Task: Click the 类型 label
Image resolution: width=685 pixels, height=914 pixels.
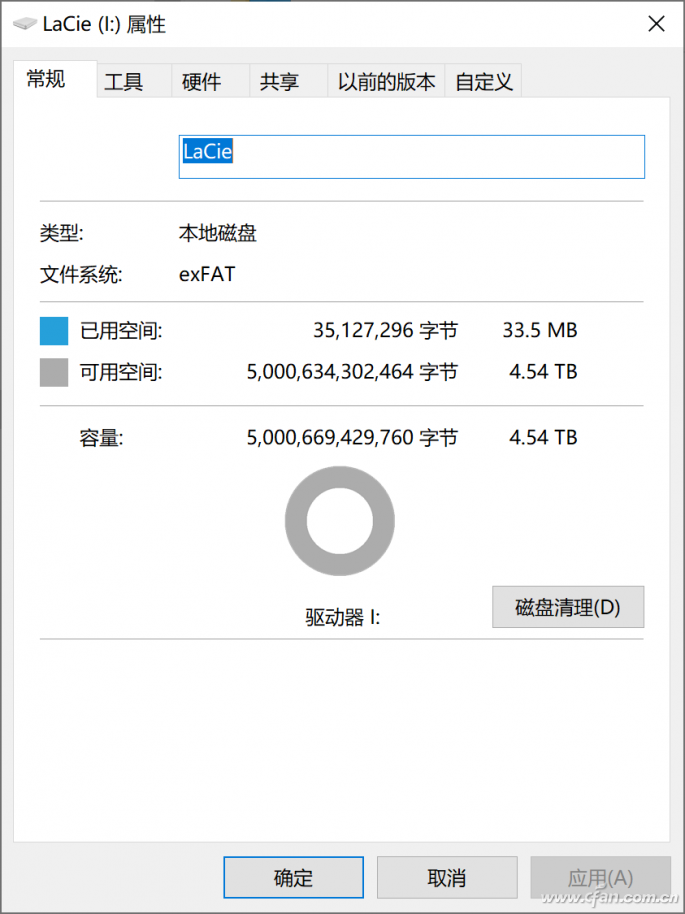Action: tap(62, 234)
